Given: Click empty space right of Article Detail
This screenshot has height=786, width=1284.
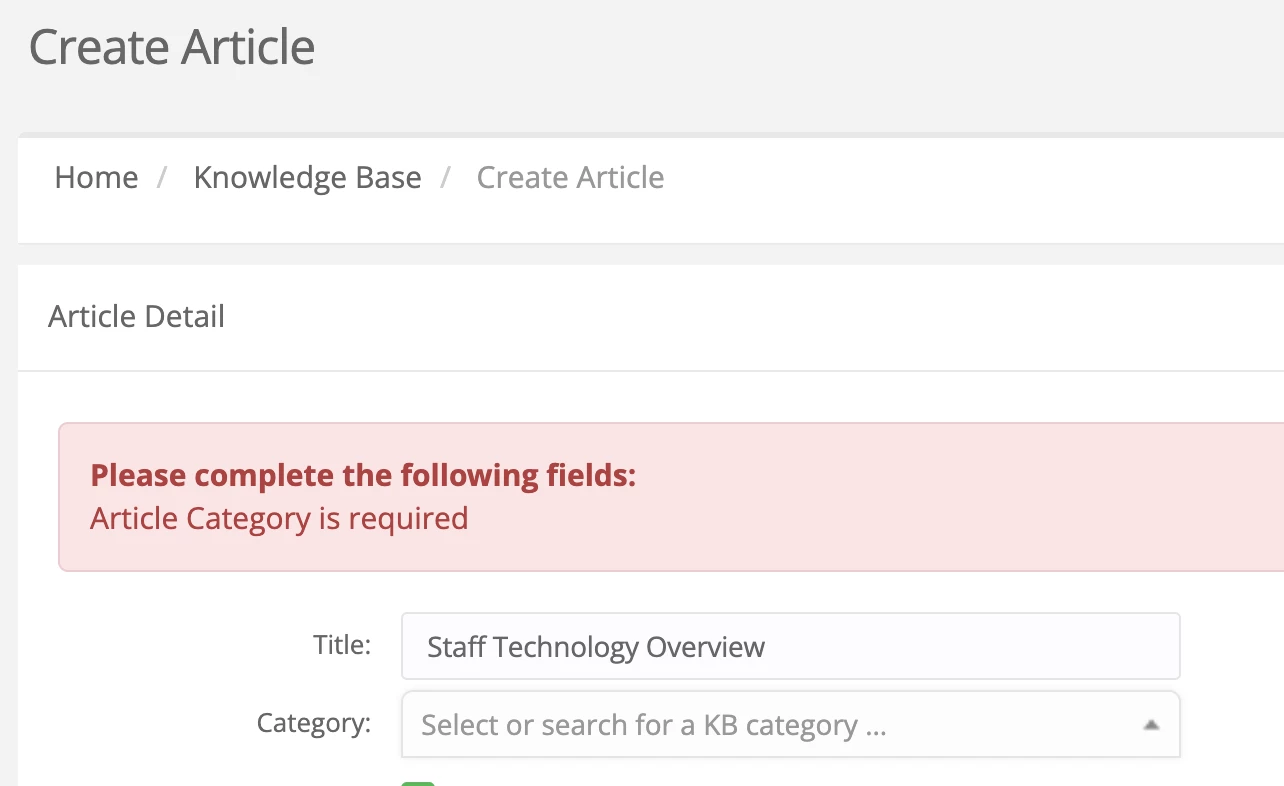Looking at the screenshot, I should coord(750,317).
